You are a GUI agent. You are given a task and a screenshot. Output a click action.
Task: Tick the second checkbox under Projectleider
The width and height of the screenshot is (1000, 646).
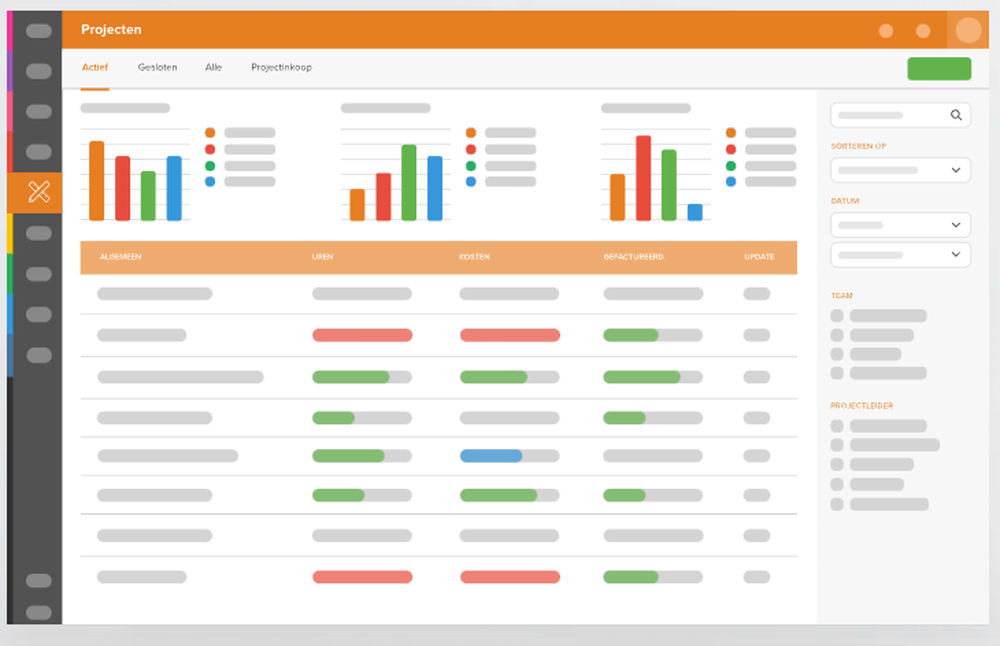point(837,445)
